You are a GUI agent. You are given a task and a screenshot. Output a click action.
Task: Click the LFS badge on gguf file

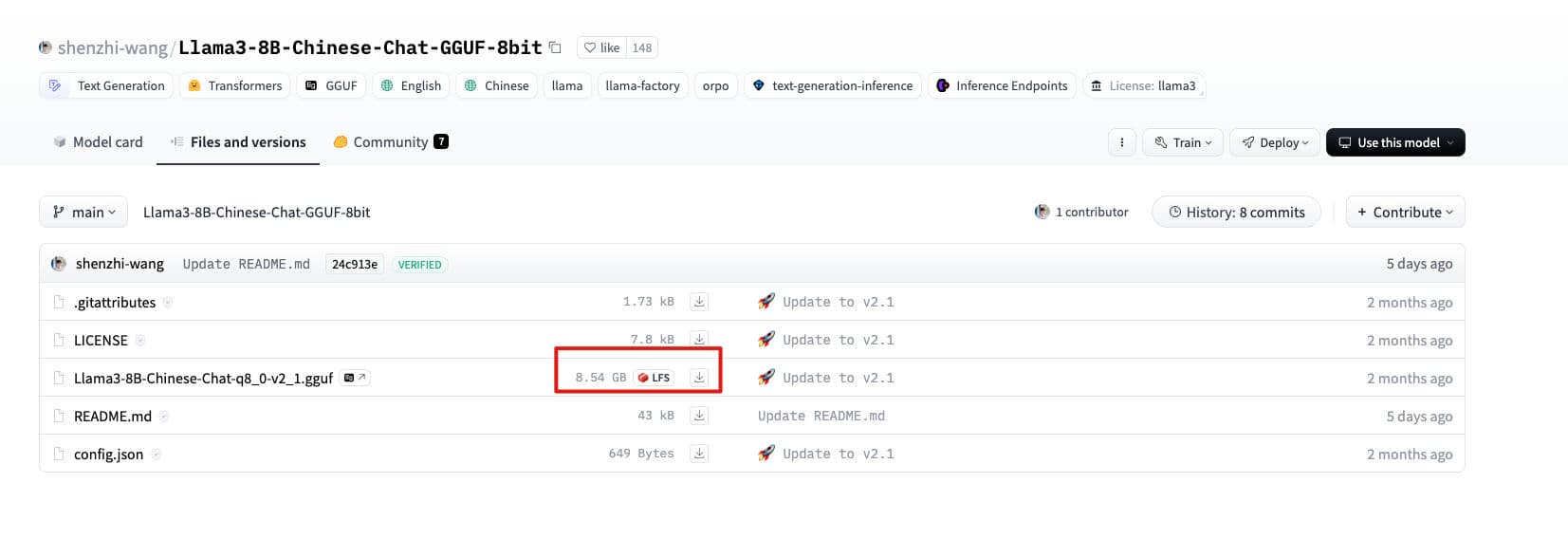655,378
